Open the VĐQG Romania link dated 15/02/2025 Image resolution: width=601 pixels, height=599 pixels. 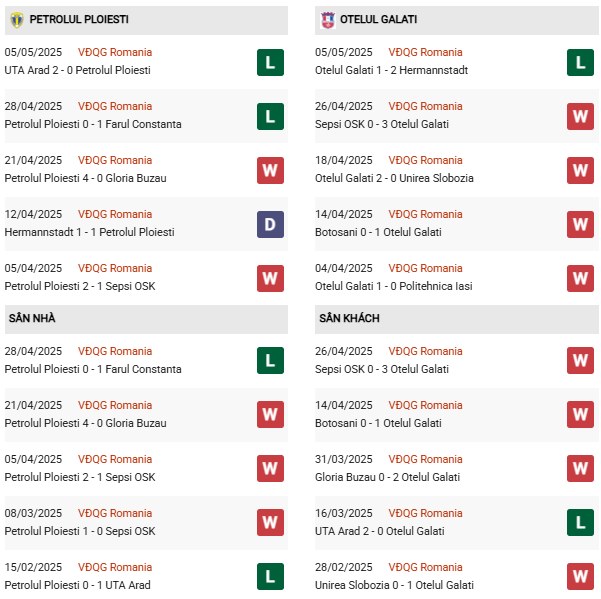(115, 567)
